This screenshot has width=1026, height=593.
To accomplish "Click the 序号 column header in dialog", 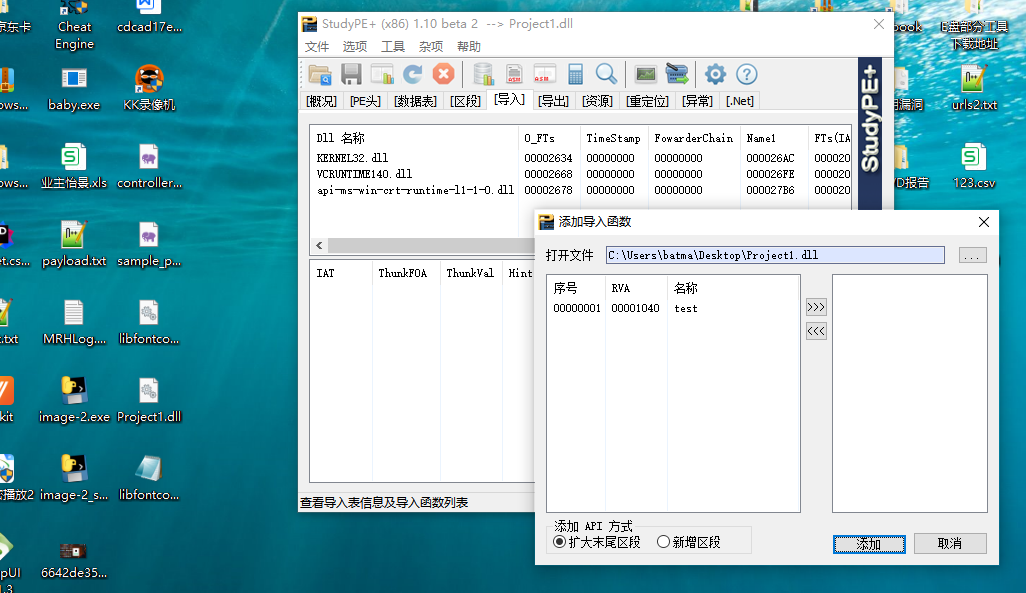I will pos(576,288).
